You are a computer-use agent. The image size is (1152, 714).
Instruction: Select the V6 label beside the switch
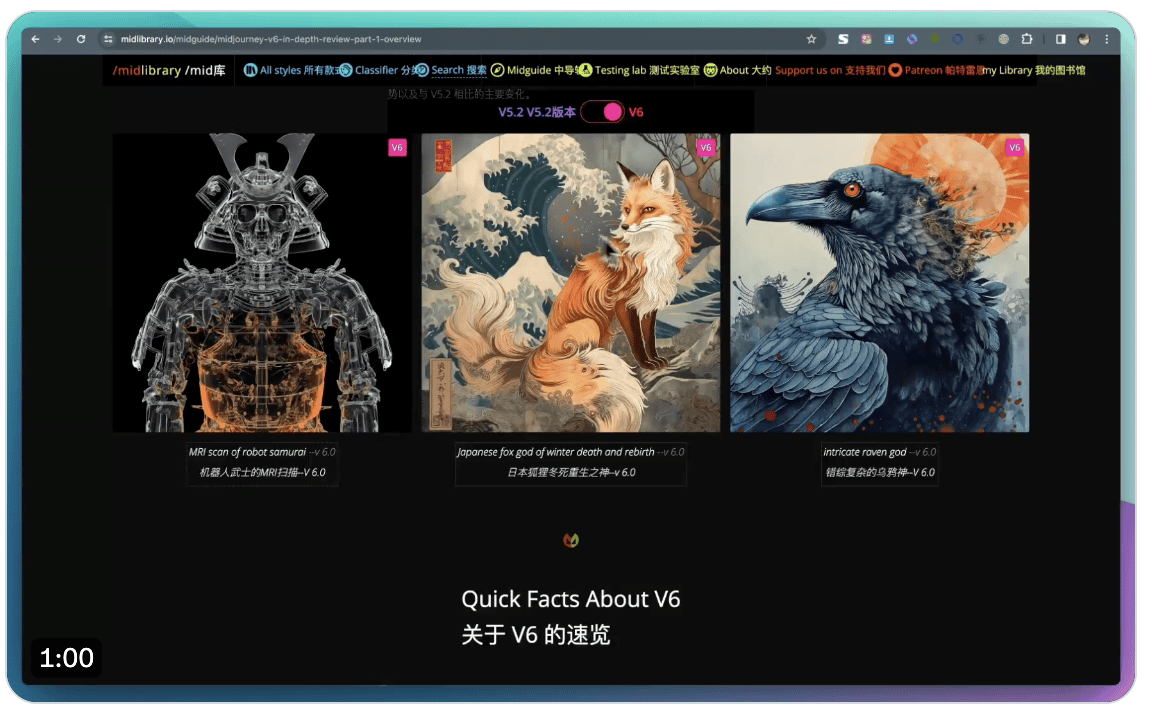636,112
